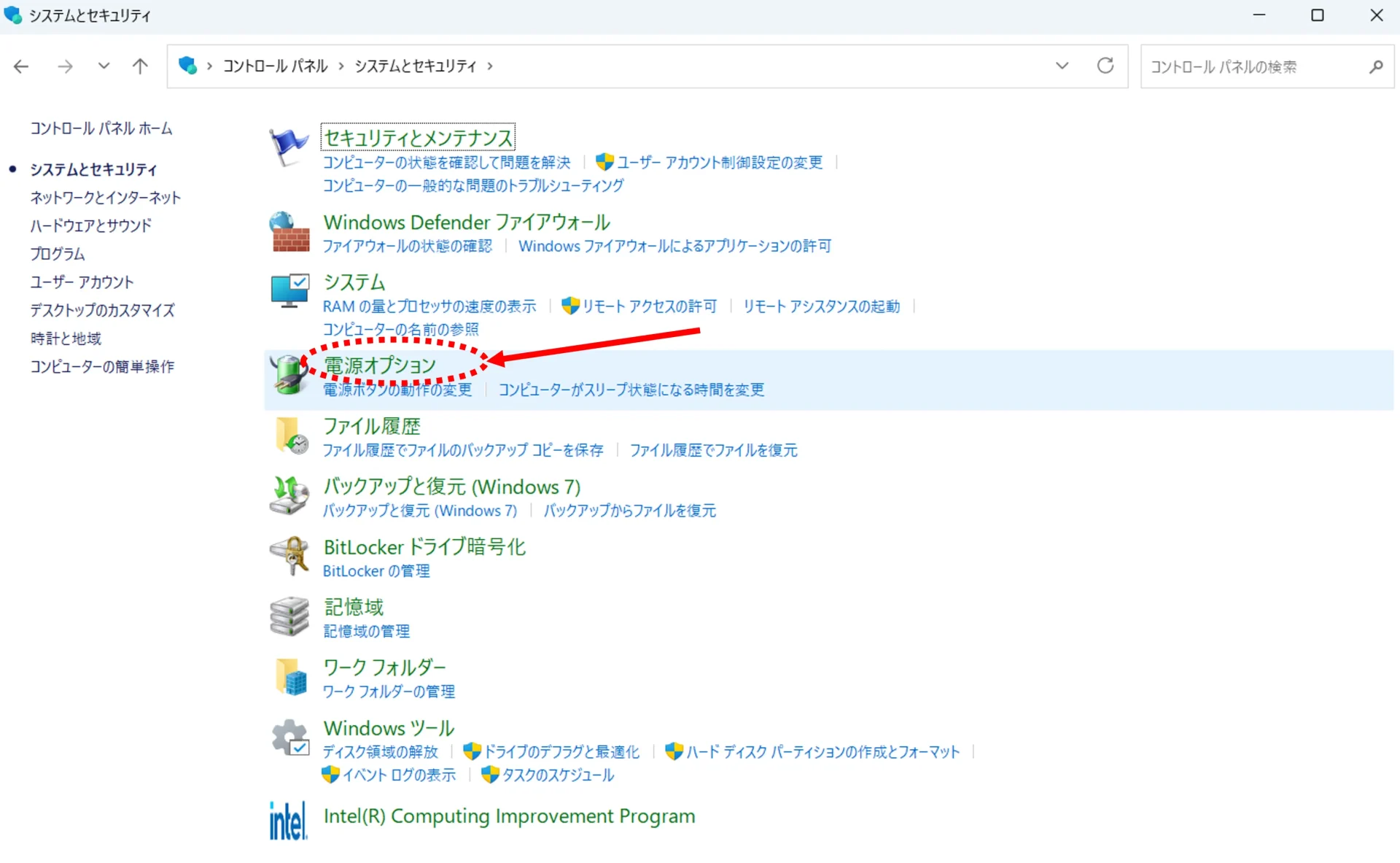Select コントロール パネル in the breadcrumb
The height and width of the screenshot is (863, 1400).
click(x=276, y=66)
